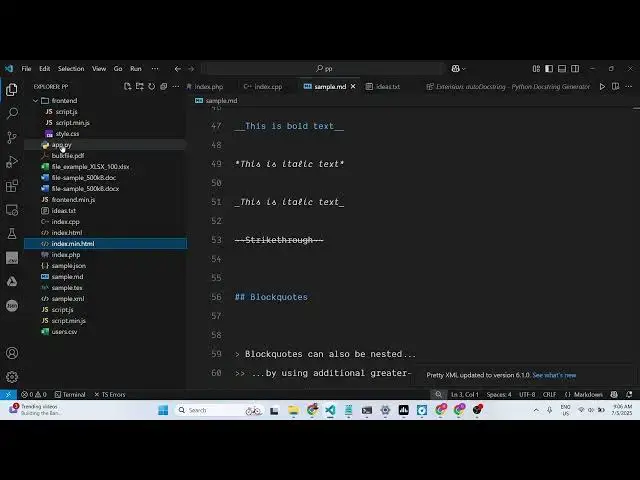Open the Run menu
The height and width of the screenshot is (480, 640).
tap(136, 69)
